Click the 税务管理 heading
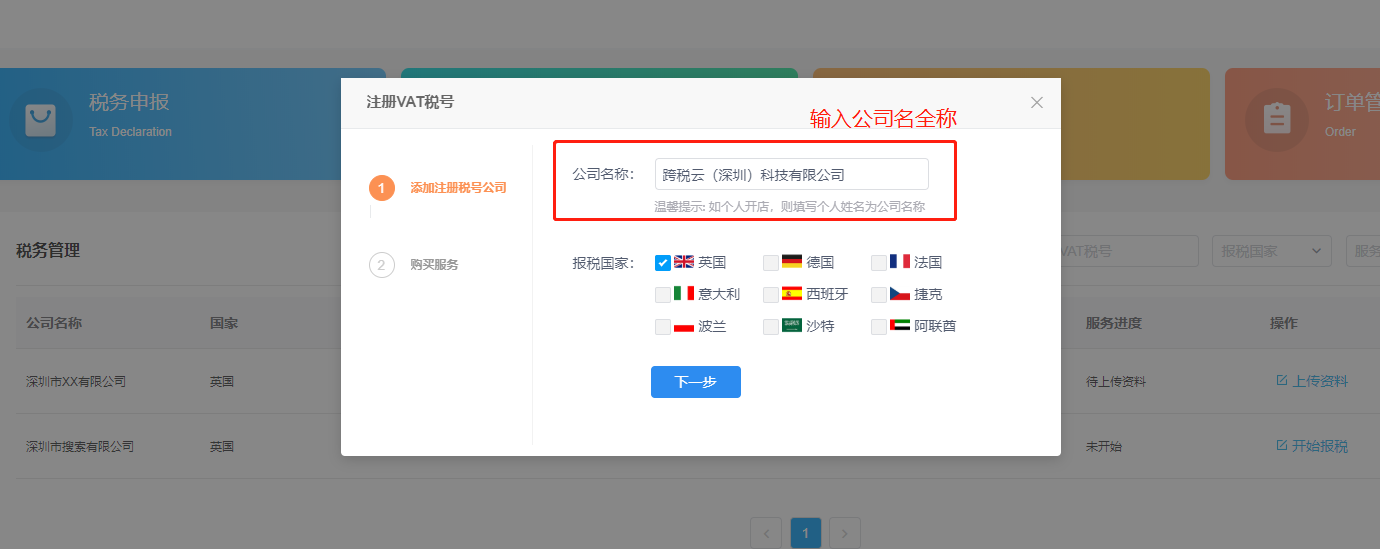This screenshot has width=1380, height=549. point(48,251)
